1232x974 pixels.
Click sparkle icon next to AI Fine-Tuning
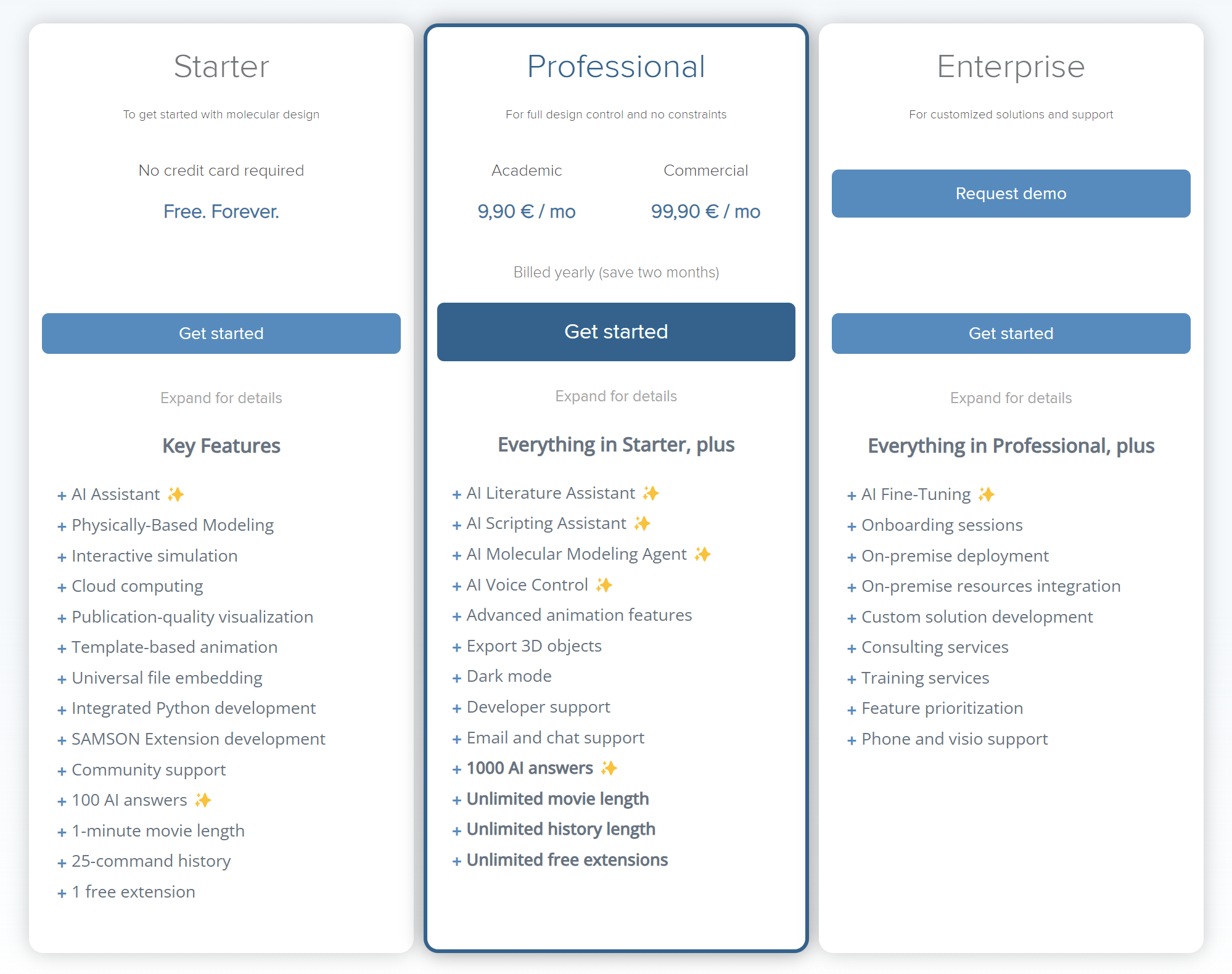pyautogui.click(x=986, y=494)
